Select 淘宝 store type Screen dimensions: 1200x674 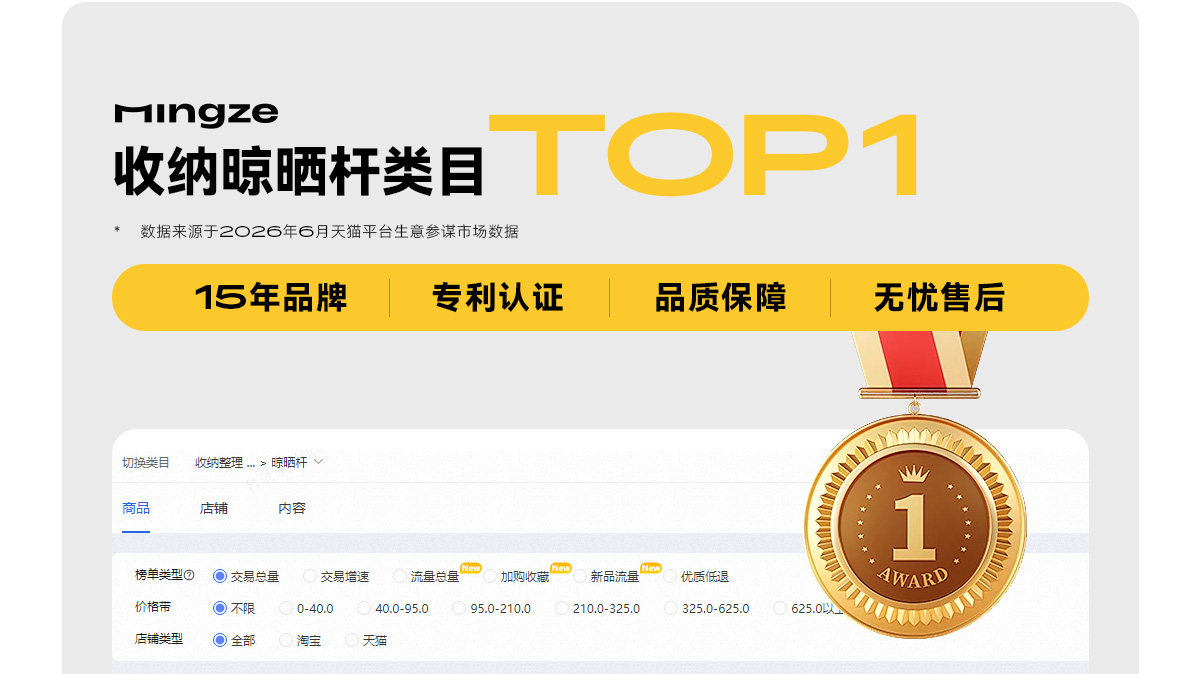[300, 640]
